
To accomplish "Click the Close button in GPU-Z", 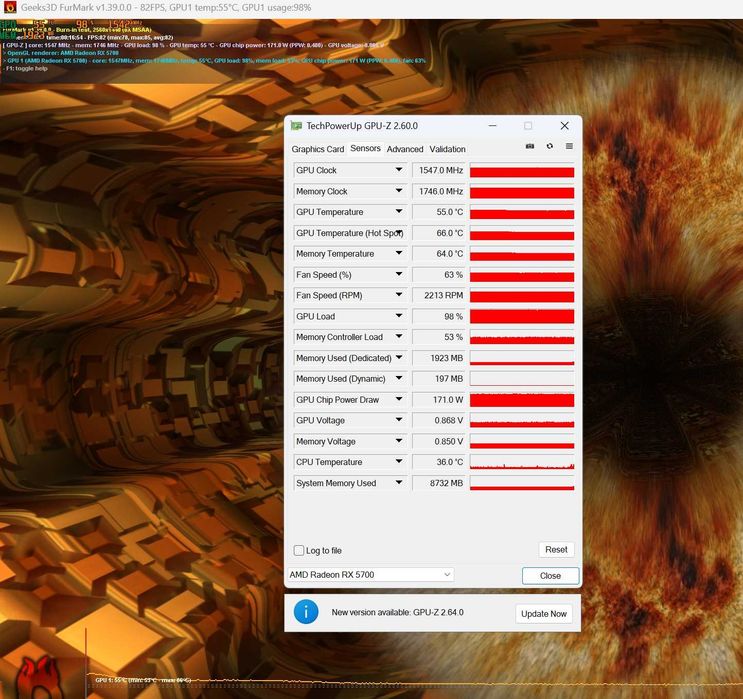I will click(550, 575).
